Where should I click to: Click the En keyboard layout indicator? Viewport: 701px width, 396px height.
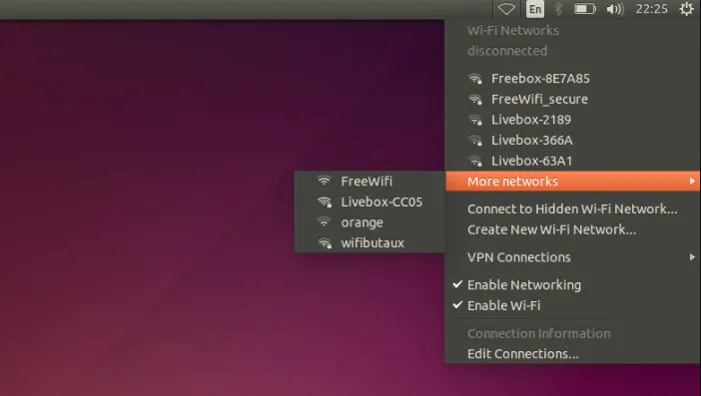pos(535,9)
